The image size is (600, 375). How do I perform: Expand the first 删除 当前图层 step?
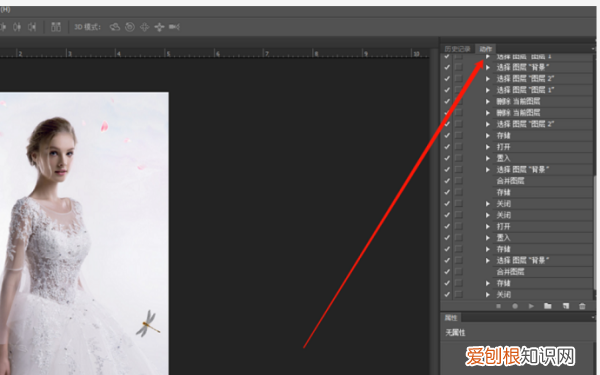(x=488, y=101)
